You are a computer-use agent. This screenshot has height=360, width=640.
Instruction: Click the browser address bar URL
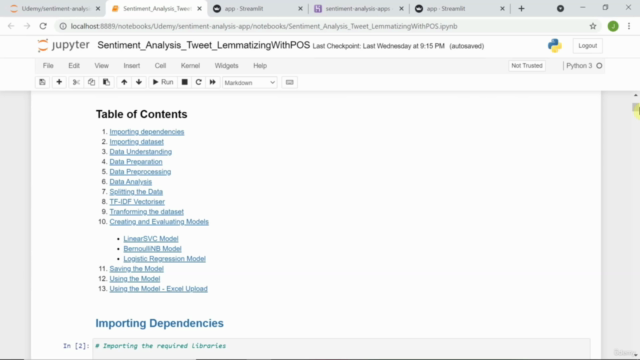[x=264, y=26]
